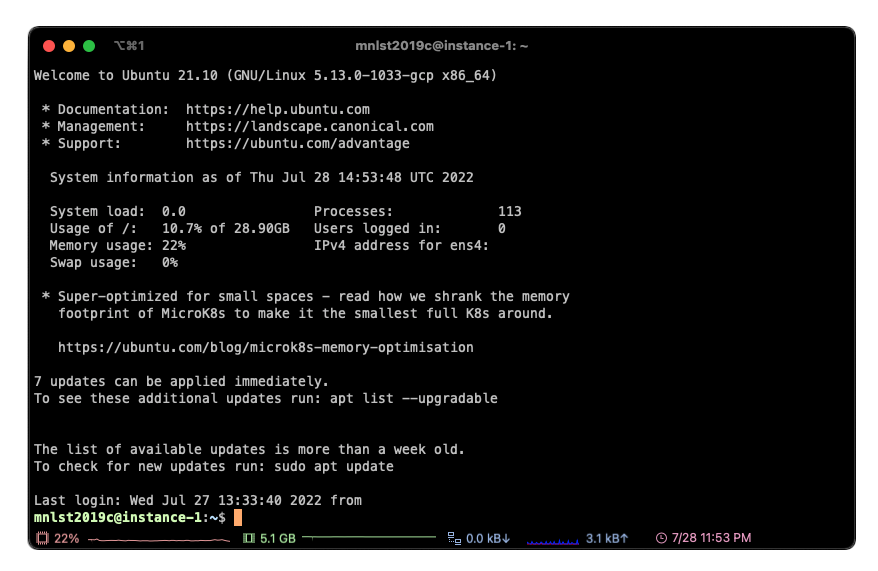Click the 22% CPU usage value
The width and height of the screenshot is (878, 571).
67,539
